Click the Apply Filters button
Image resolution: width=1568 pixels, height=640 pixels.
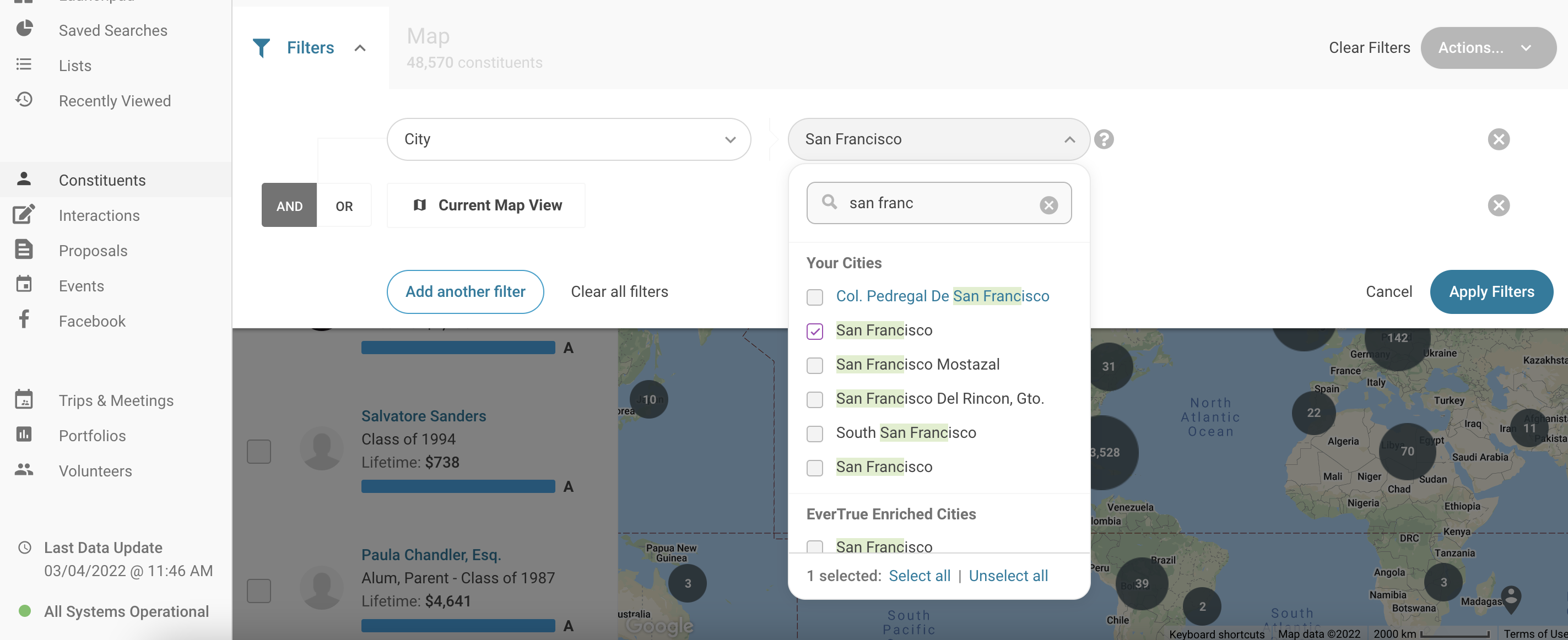click(1491, 291)
